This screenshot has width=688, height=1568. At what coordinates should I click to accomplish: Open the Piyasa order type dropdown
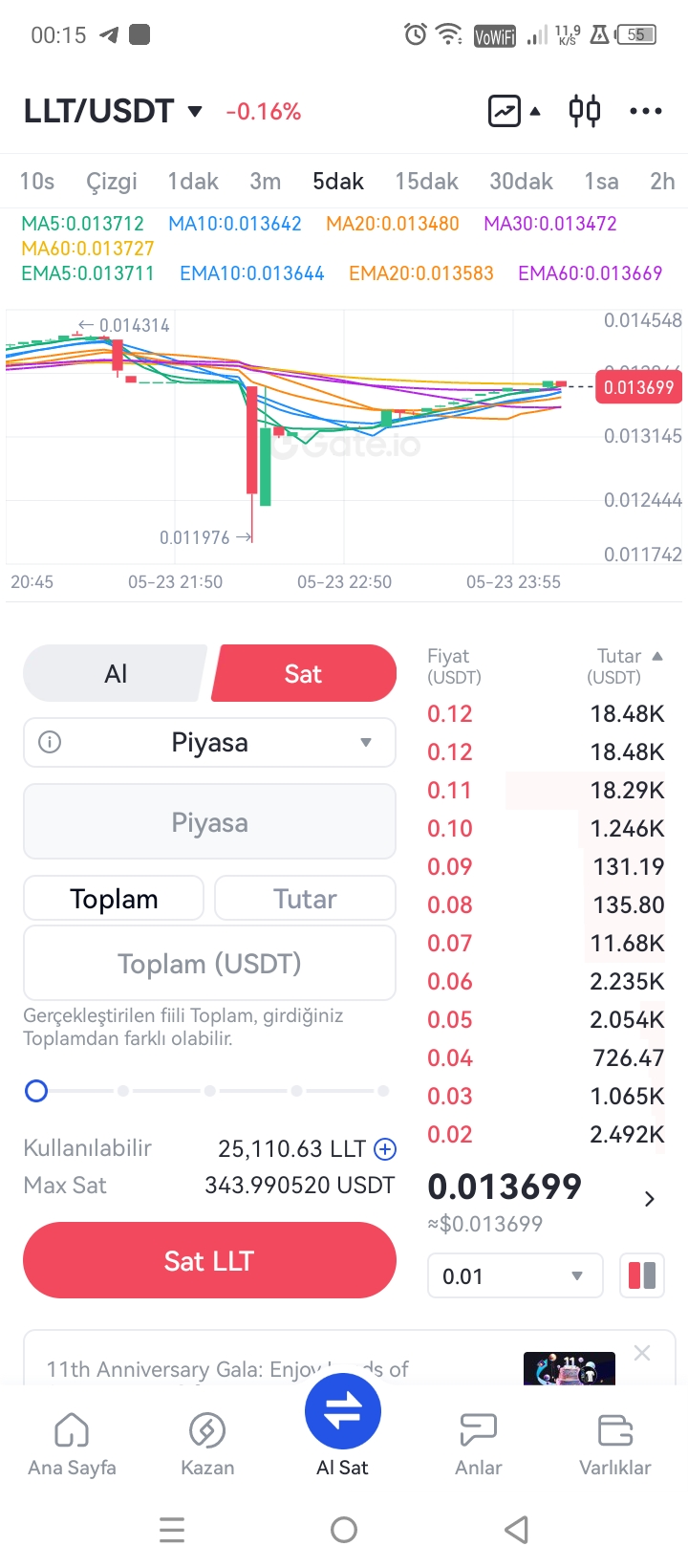click(x=209, y=743)
